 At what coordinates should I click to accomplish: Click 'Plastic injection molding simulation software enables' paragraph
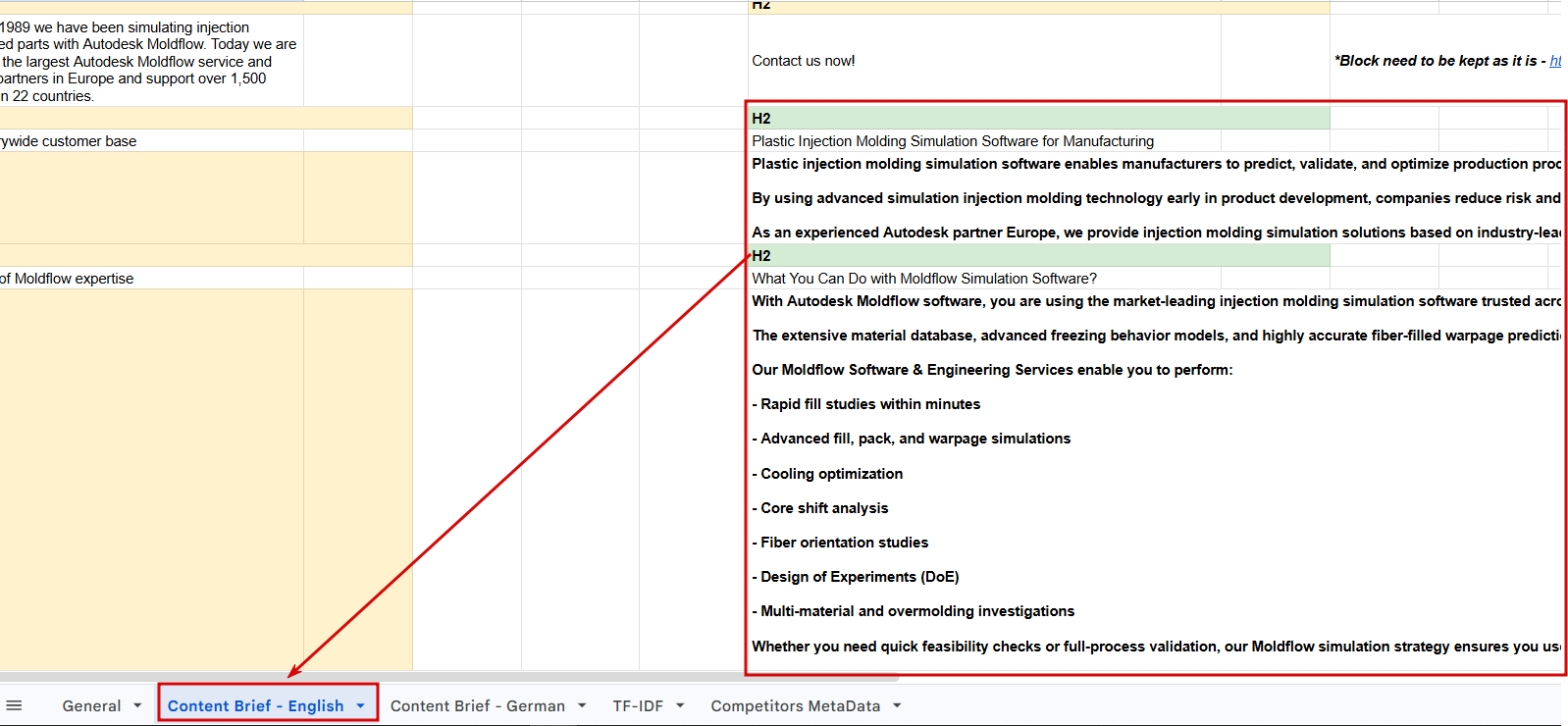[x=1156, y=164]
